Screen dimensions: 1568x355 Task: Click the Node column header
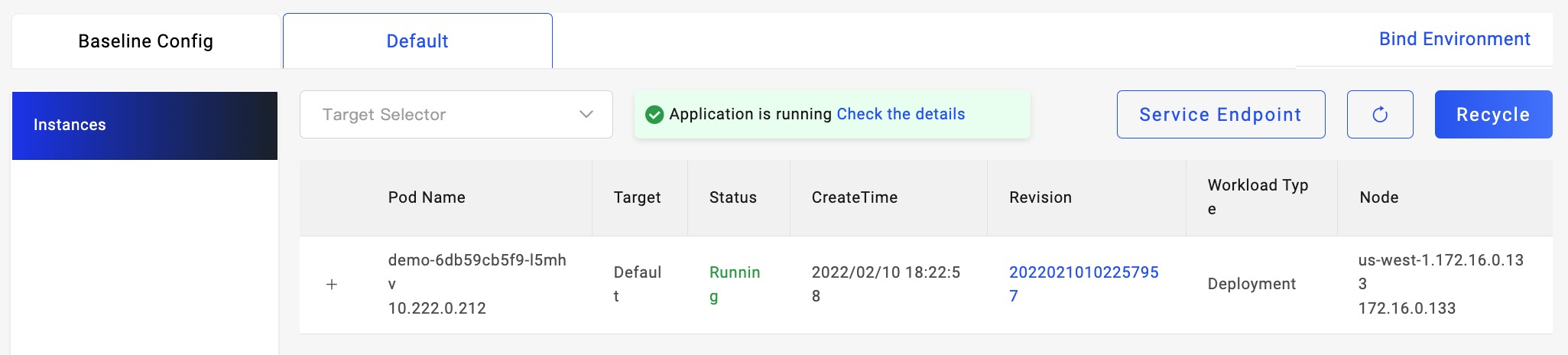point(1378,197)
